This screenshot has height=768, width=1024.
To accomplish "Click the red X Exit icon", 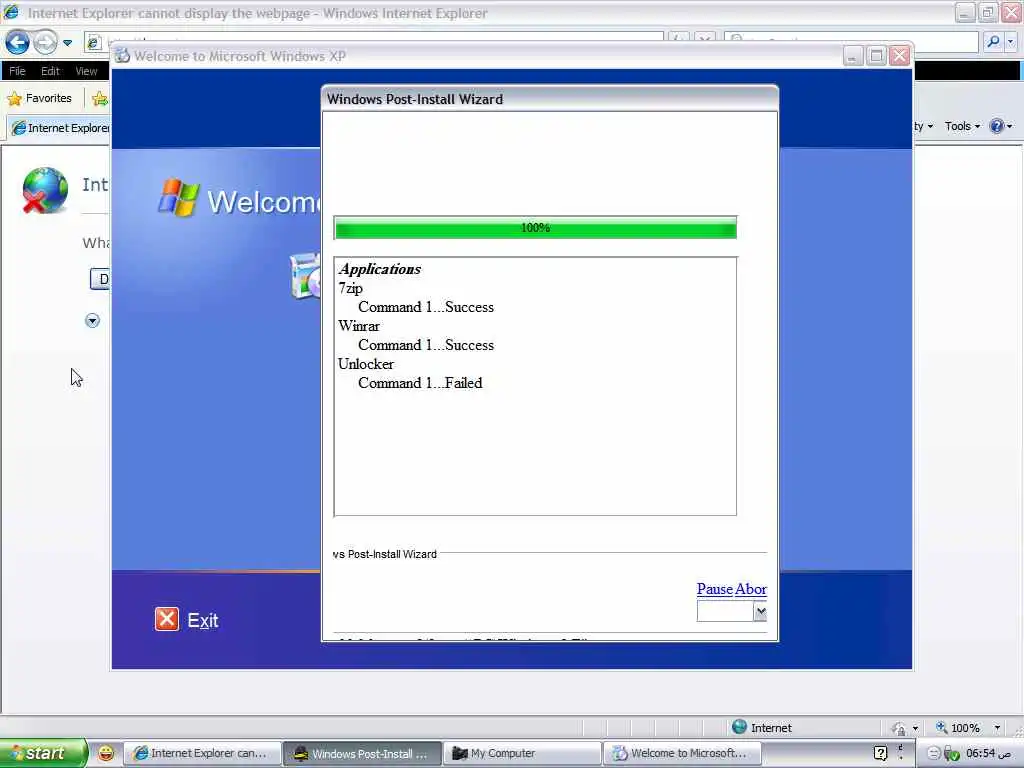I will point(167,619).
